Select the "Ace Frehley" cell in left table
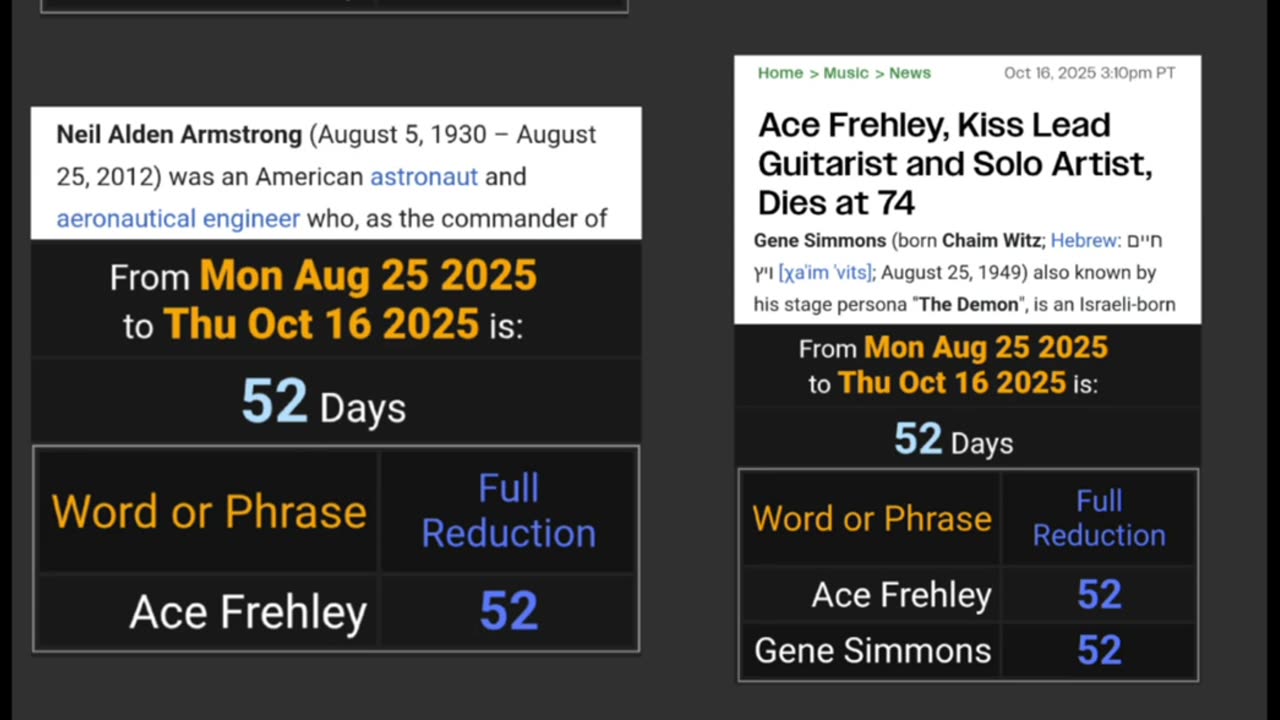Viewport: 1280px width, 720px height. click(x=248, y=612)
